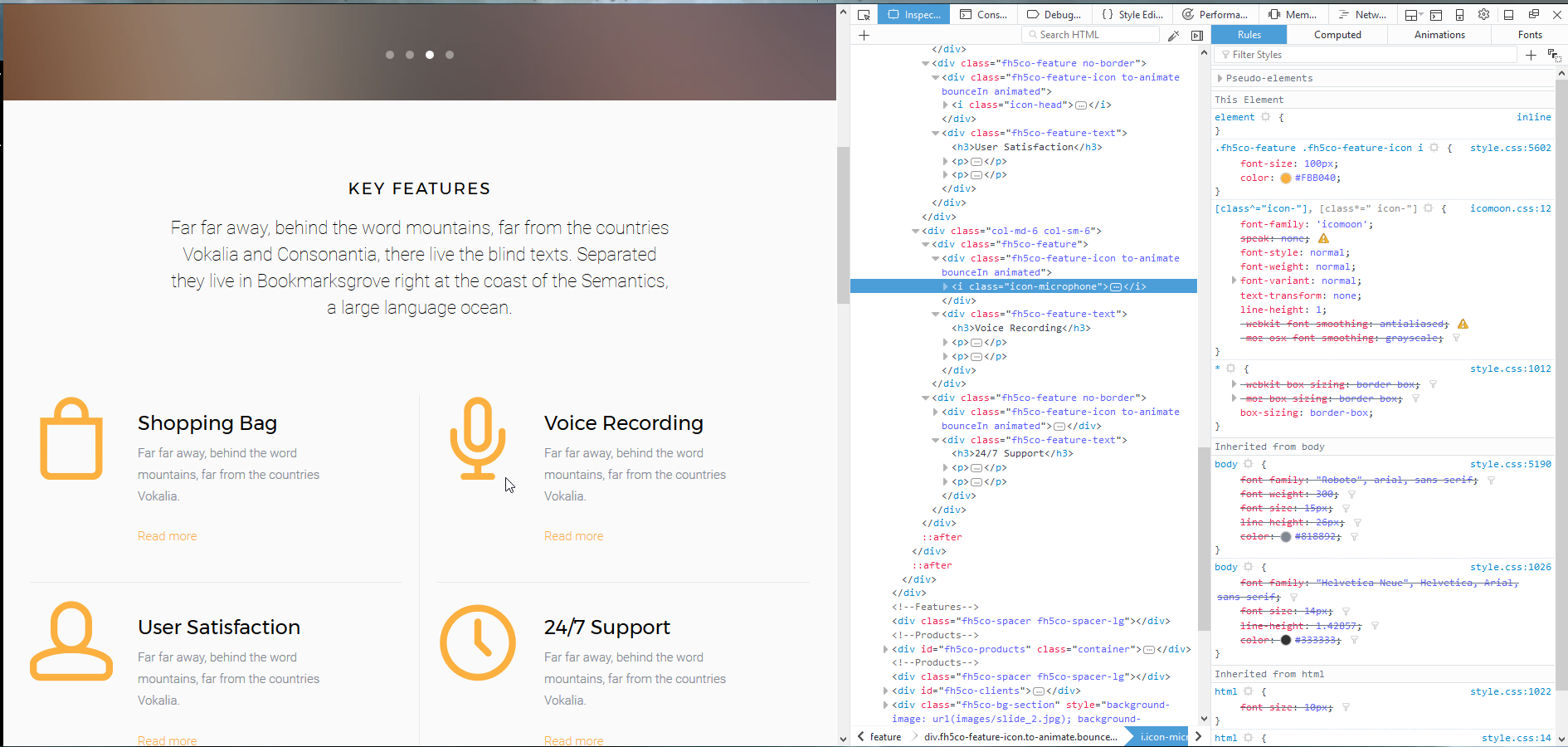Open the iframe target selector icon
Viewport: 1568px width, 747px height.
tap(1413, 14)
